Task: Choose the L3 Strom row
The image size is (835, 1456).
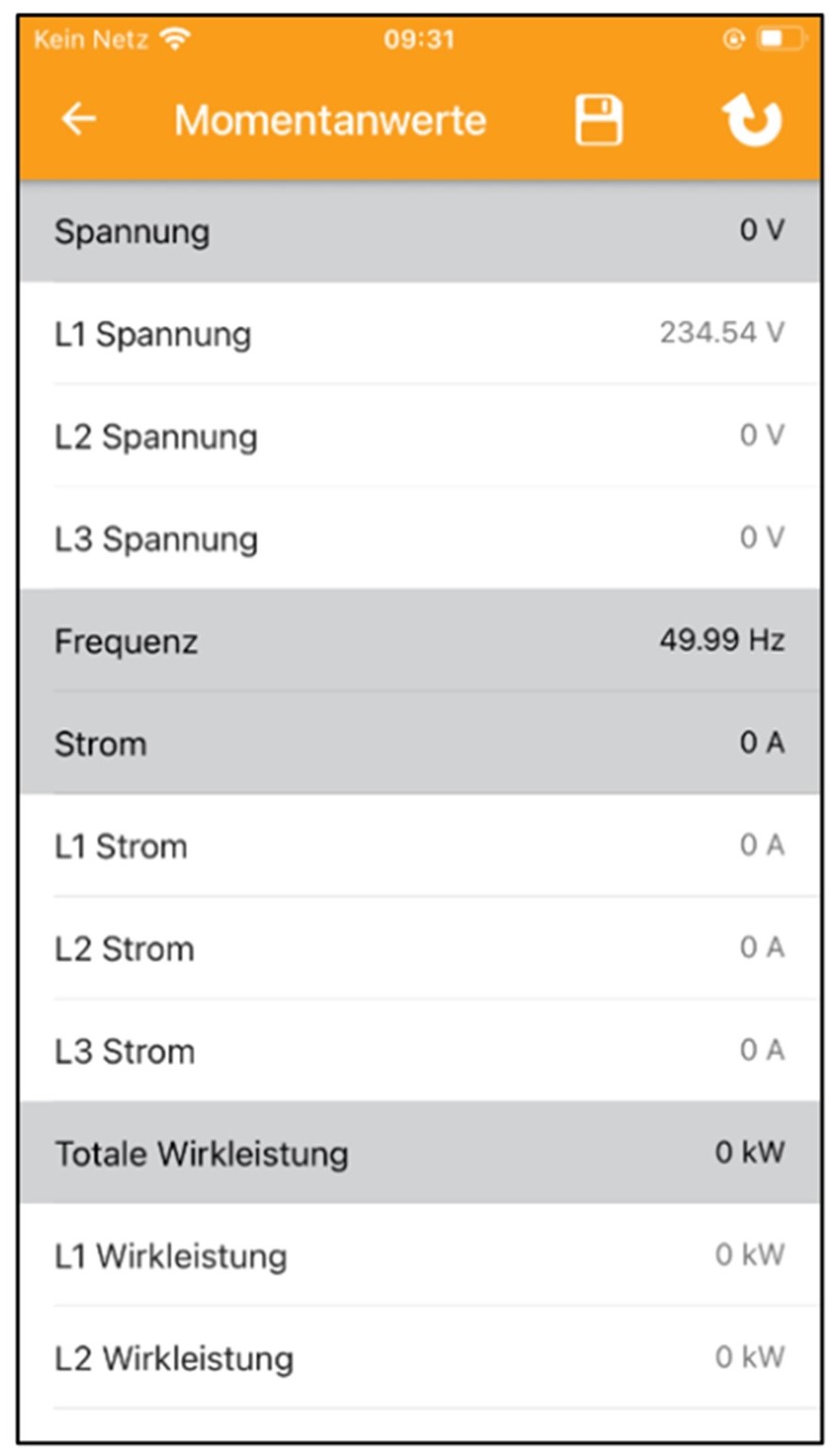Action: click(x=418, y=1050)
